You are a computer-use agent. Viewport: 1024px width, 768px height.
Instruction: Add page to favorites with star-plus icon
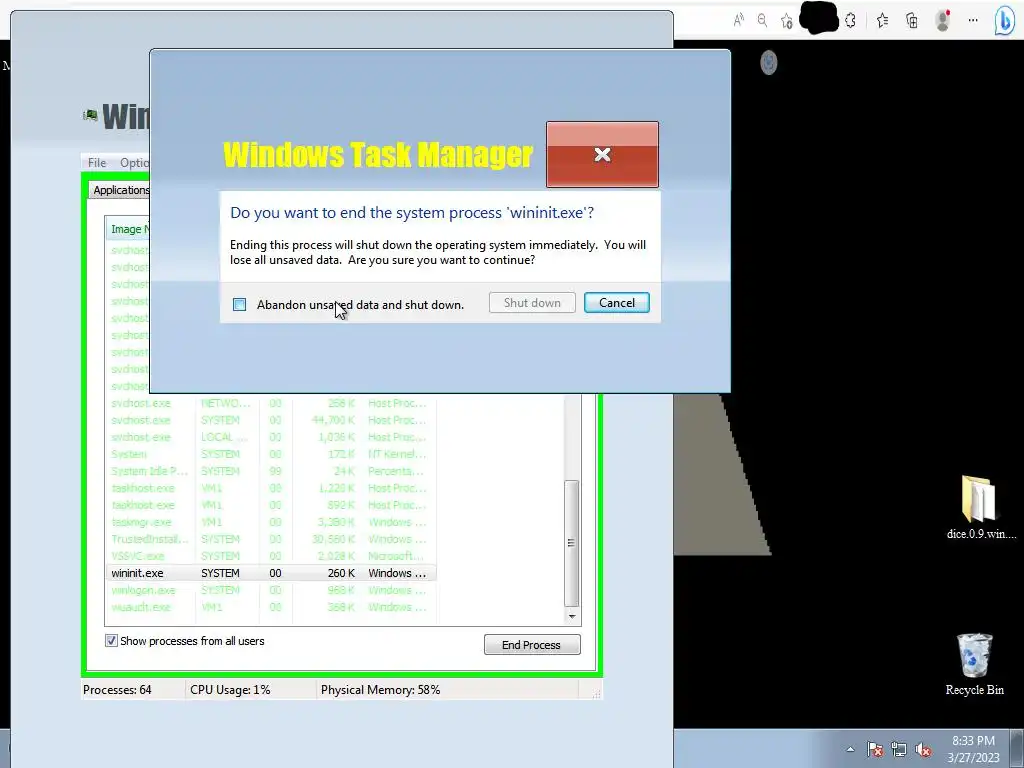click(x=787, y=21)
